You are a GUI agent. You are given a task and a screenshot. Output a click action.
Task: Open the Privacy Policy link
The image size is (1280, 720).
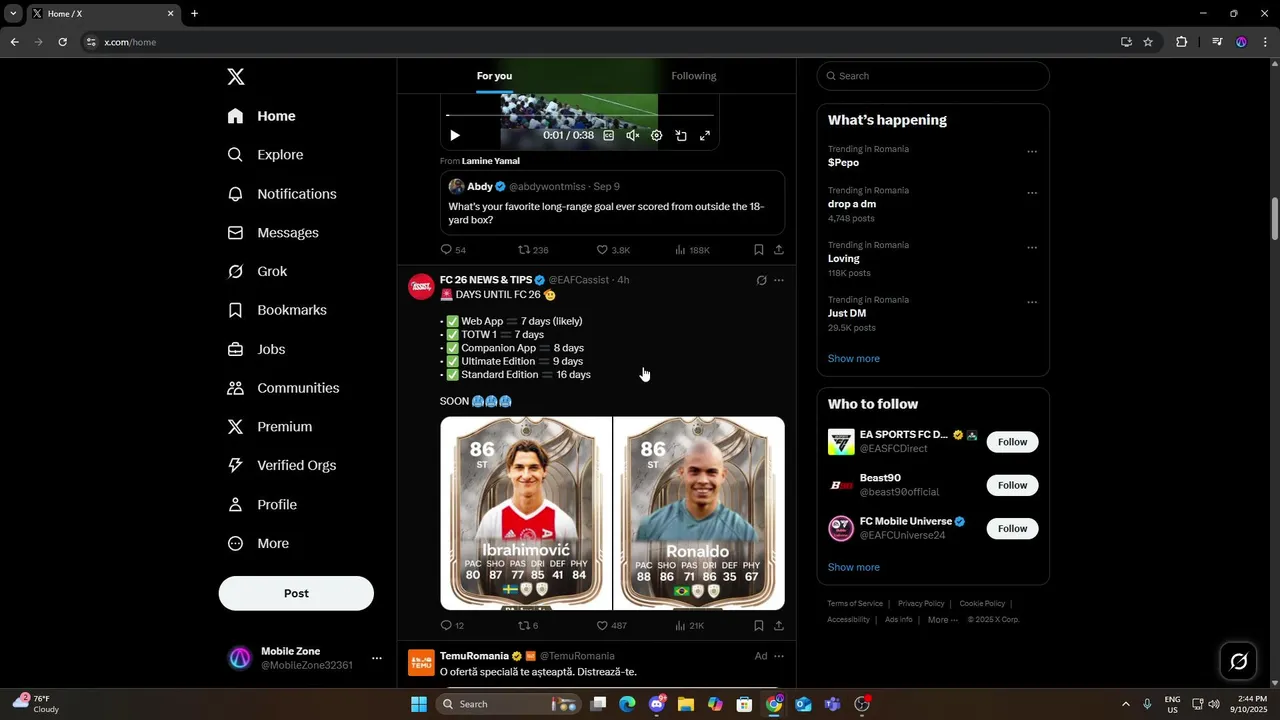[x=921, y=604]
